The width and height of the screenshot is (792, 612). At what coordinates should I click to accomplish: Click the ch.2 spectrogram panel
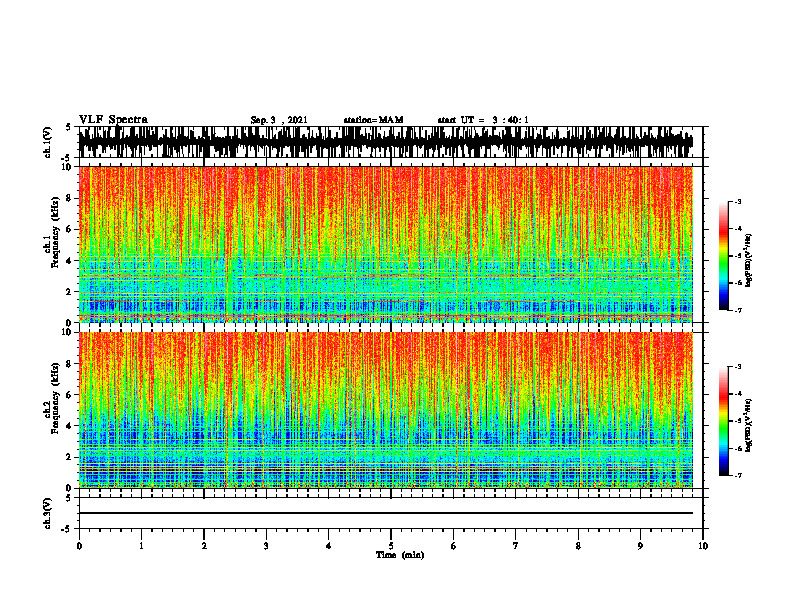click(386, 410)
